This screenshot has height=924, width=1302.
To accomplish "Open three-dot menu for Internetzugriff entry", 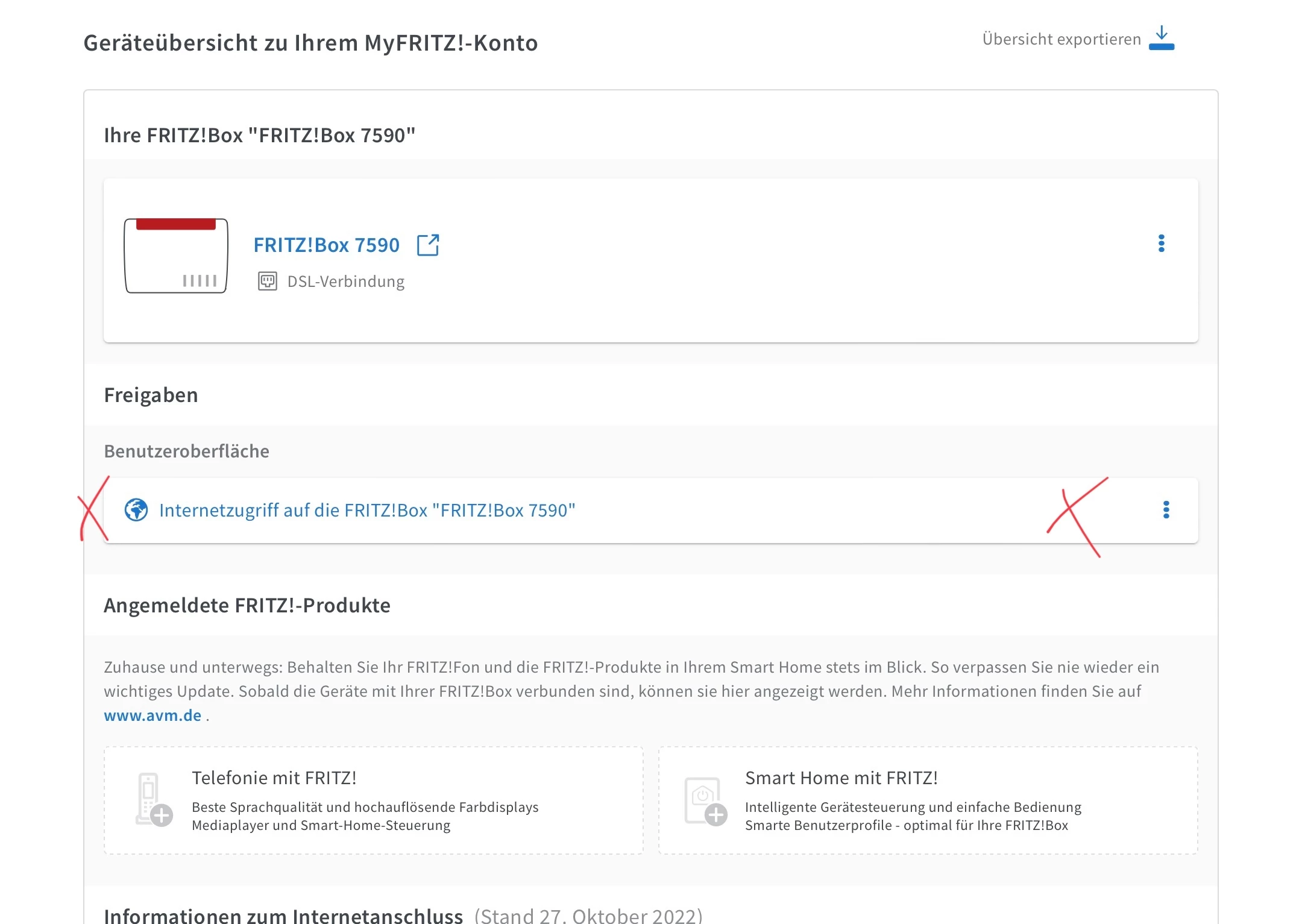I will (1166, 510).
